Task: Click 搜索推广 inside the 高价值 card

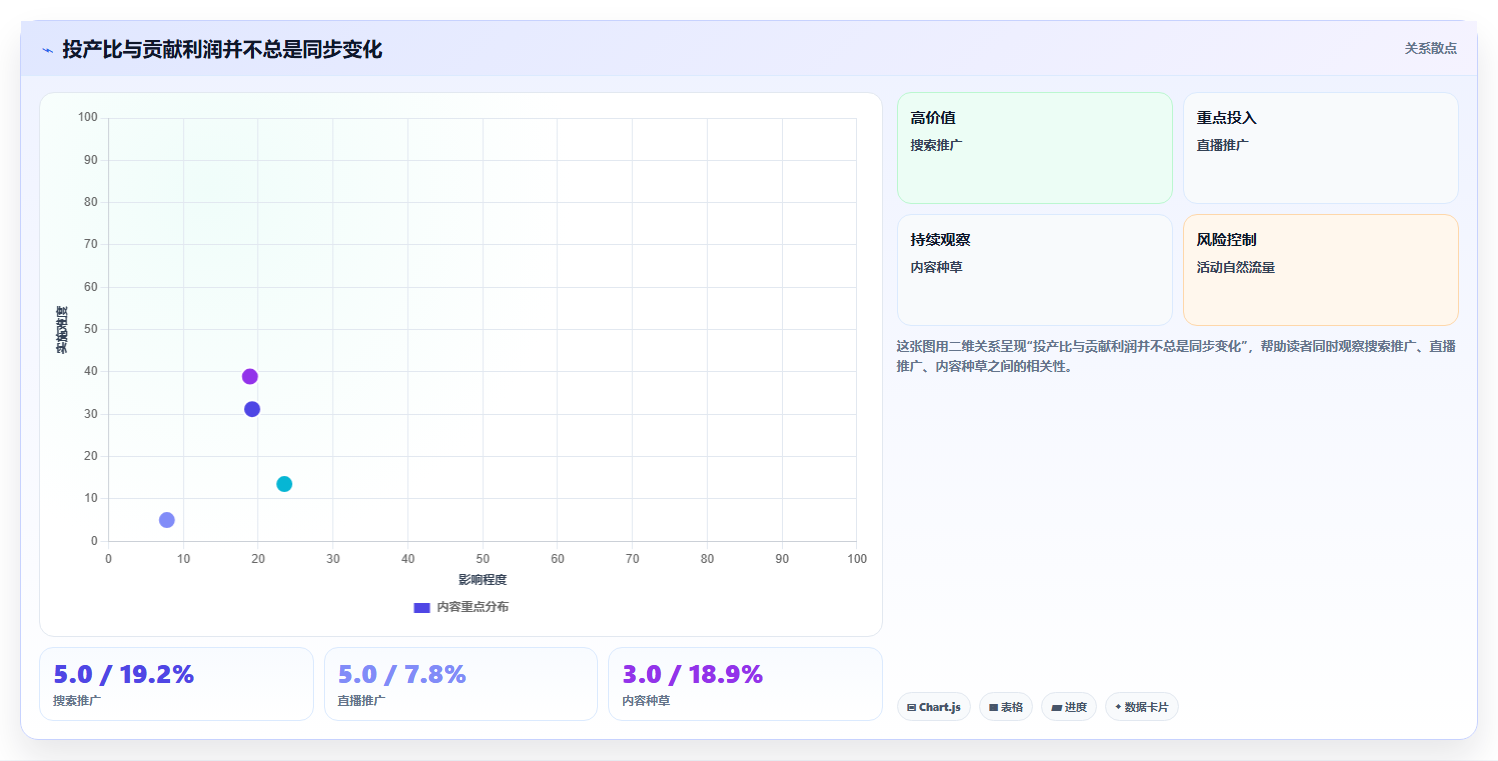Action: (x=936, y=145)
